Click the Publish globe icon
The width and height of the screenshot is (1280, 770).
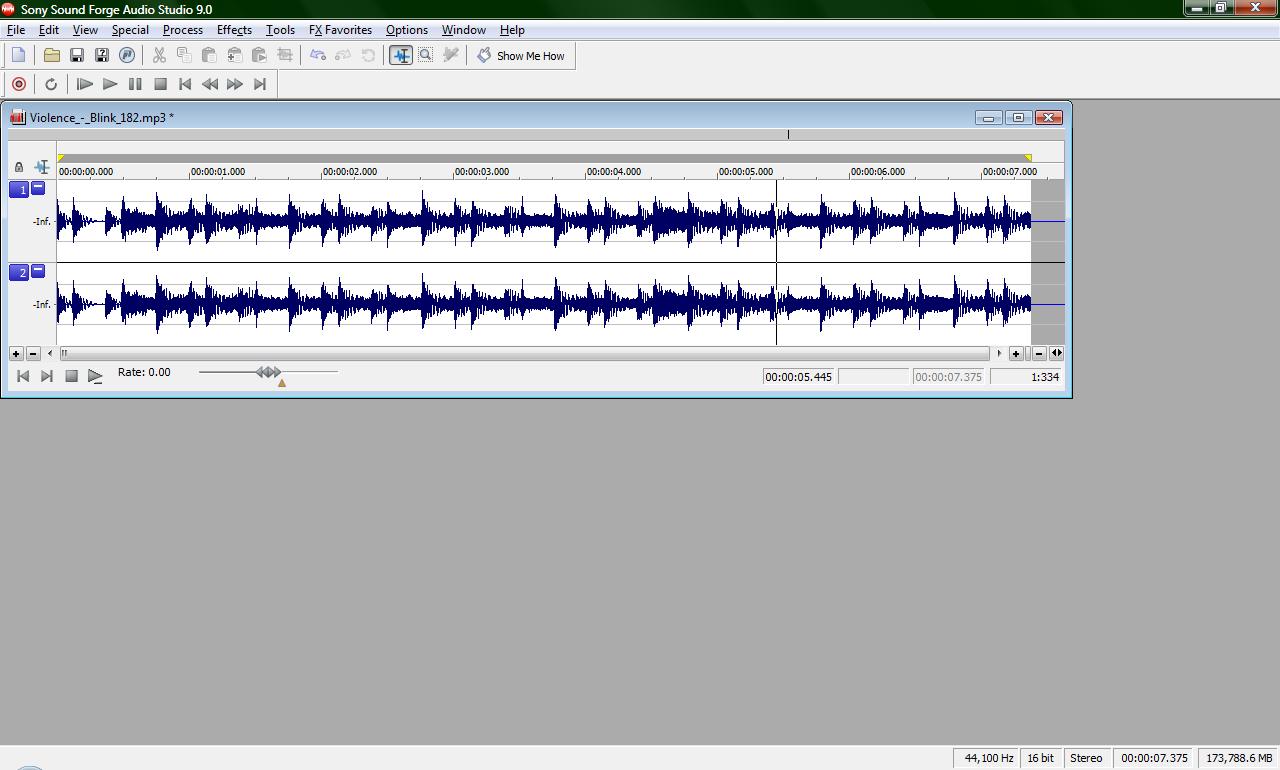coord(127,55)
